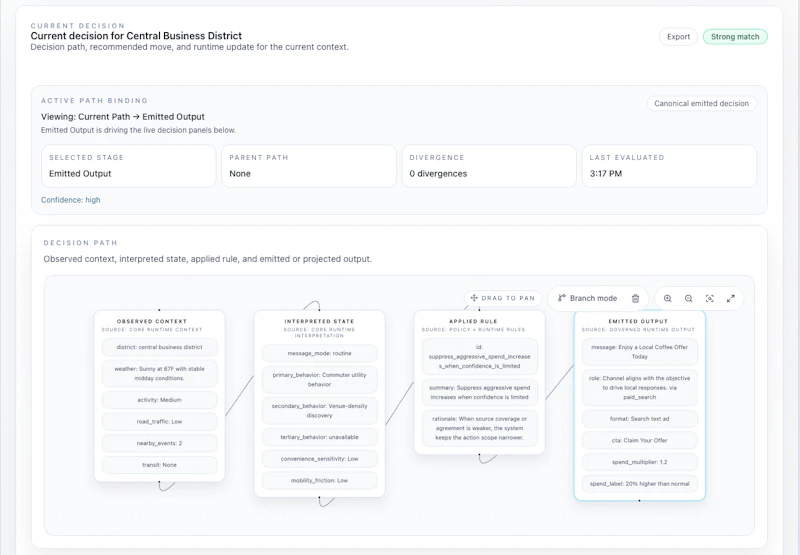
Task: Click 'mobility_friction: Low' field
Action: point(319,481)
